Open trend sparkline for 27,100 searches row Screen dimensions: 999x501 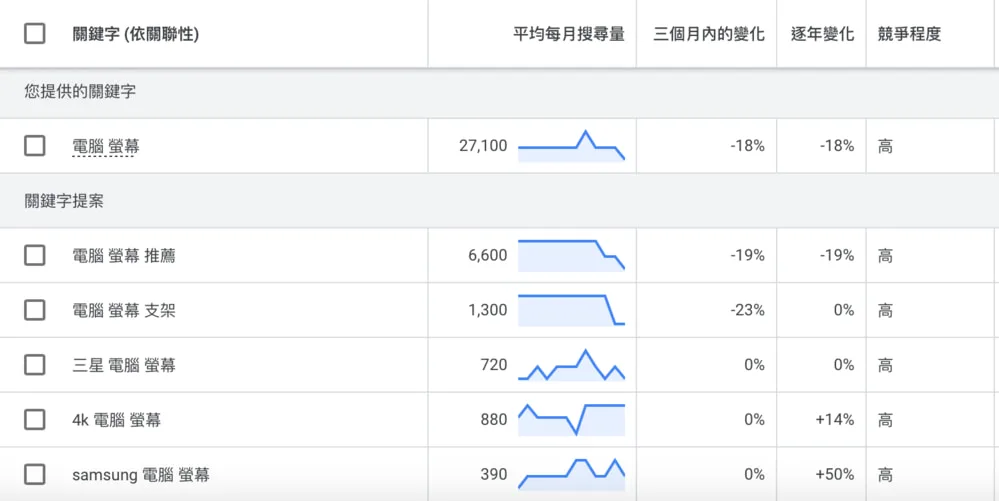(x=571, y=146)
